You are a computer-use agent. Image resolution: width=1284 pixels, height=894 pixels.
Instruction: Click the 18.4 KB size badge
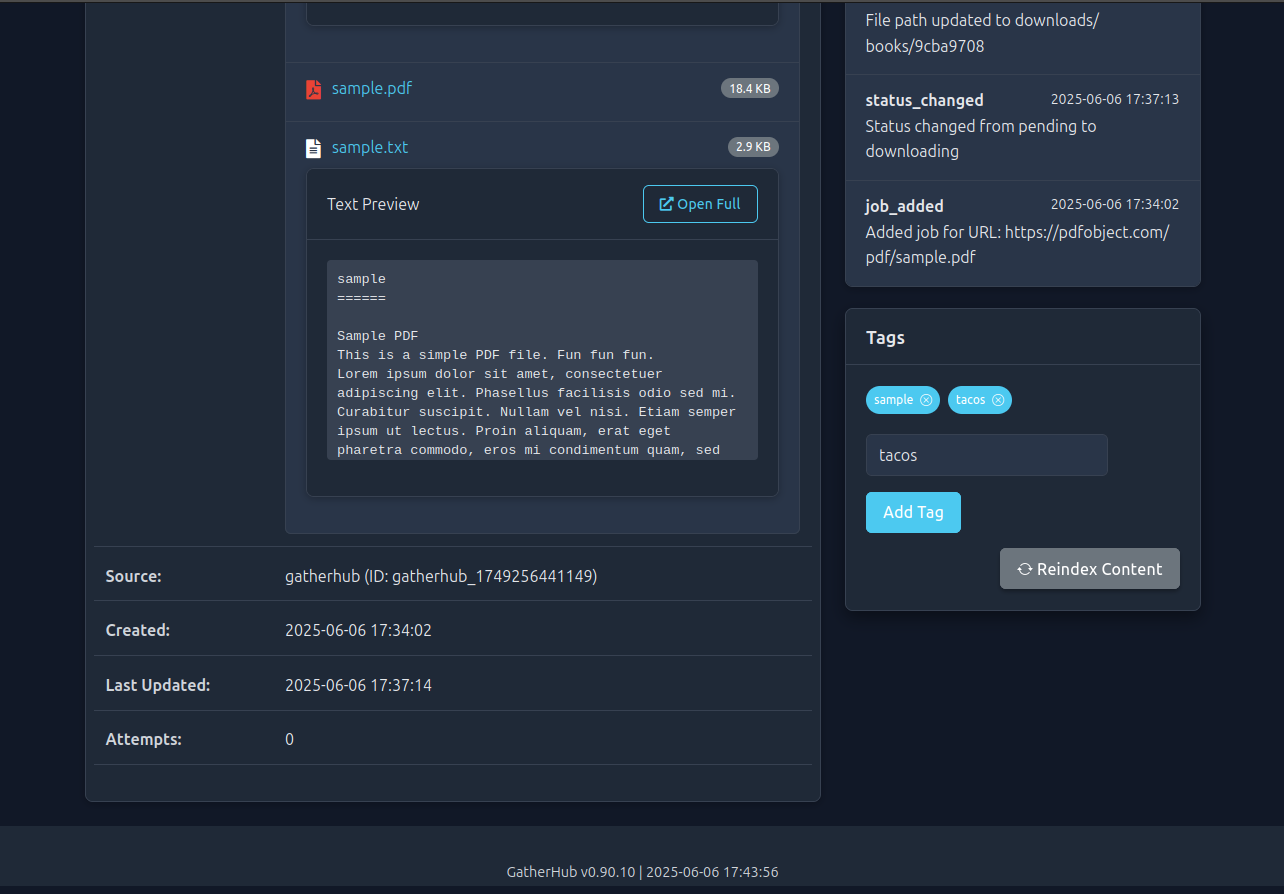click(749, 88)
